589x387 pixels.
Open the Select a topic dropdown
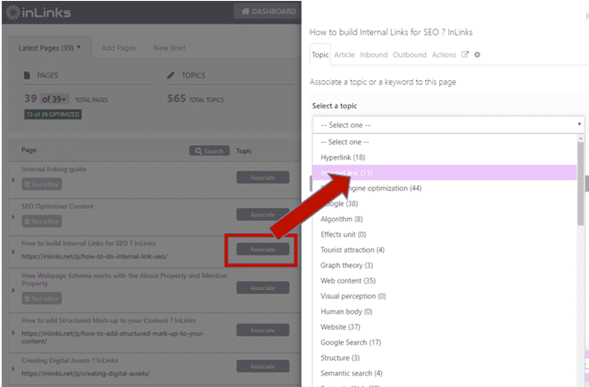click(448, 125)
